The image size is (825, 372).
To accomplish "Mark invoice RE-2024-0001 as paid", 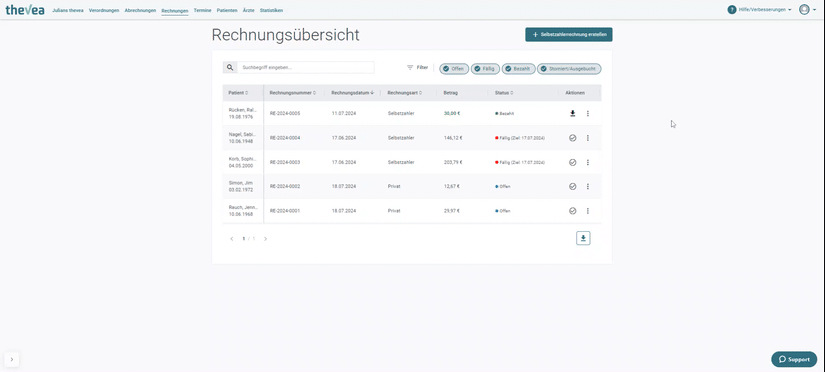I will tap(572, 210).
